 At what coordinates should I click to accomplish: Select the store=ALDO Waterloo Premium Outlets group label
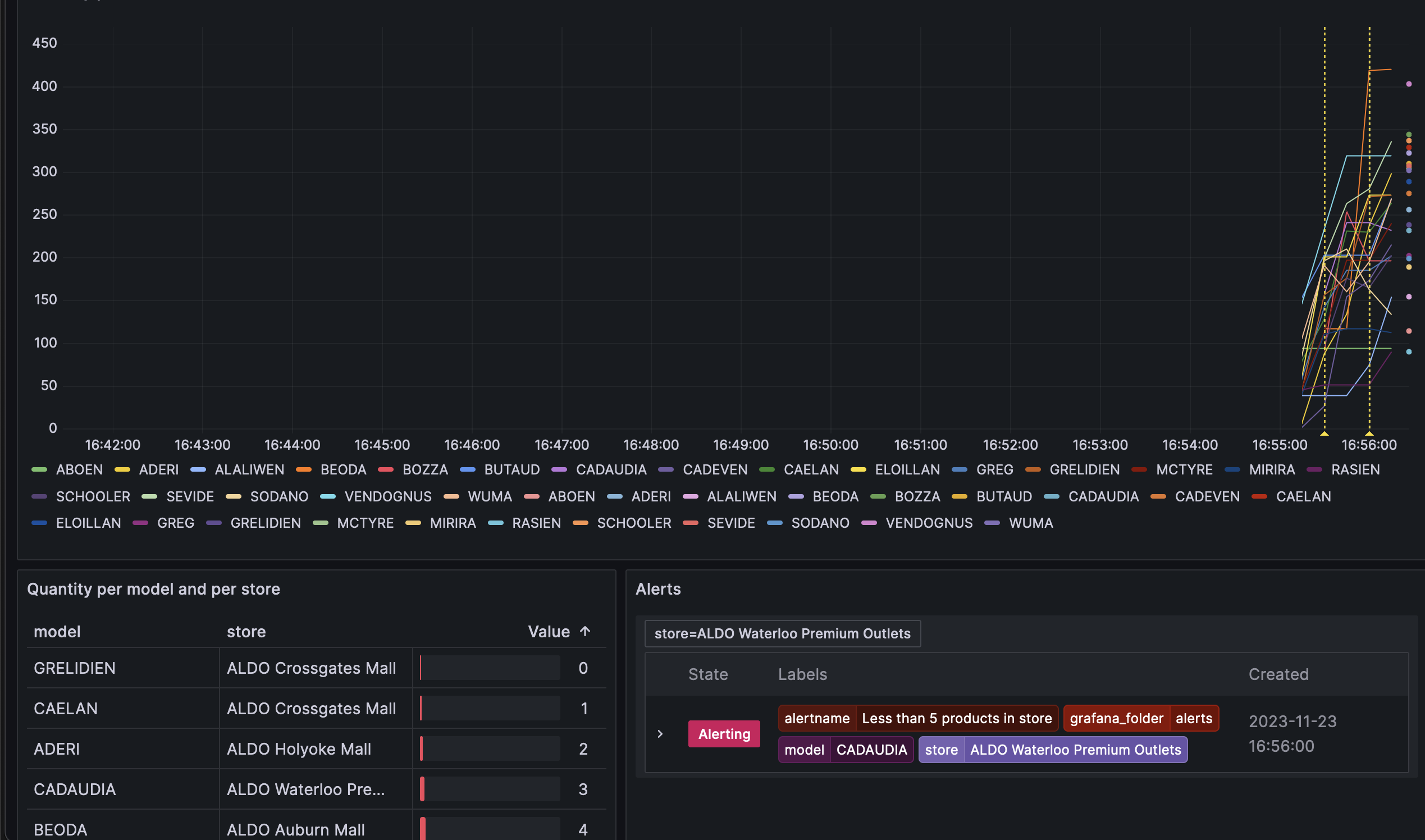click(x=782, y=633)
